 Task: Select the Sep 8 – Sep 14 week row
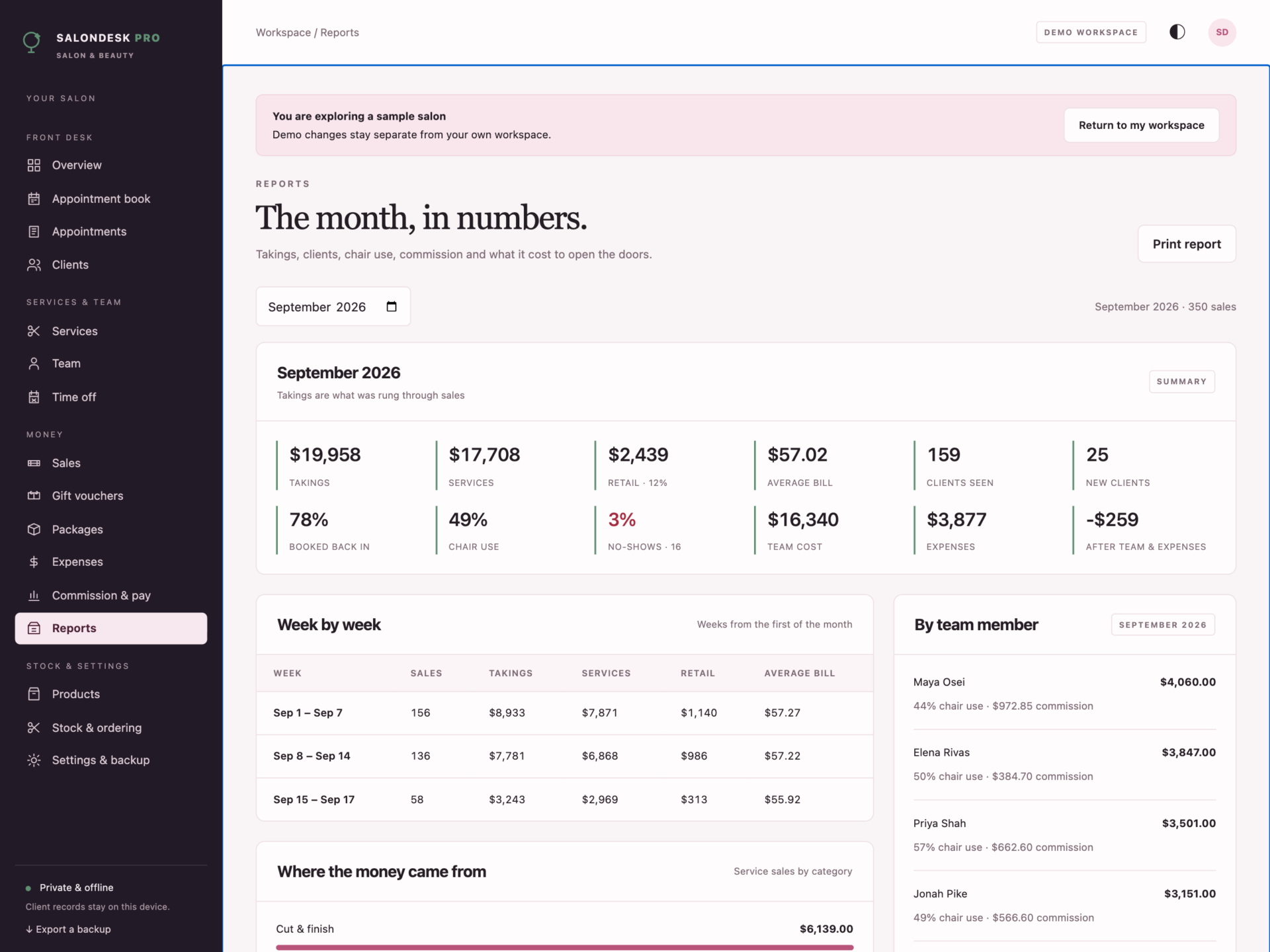click(x=564, y=756)
